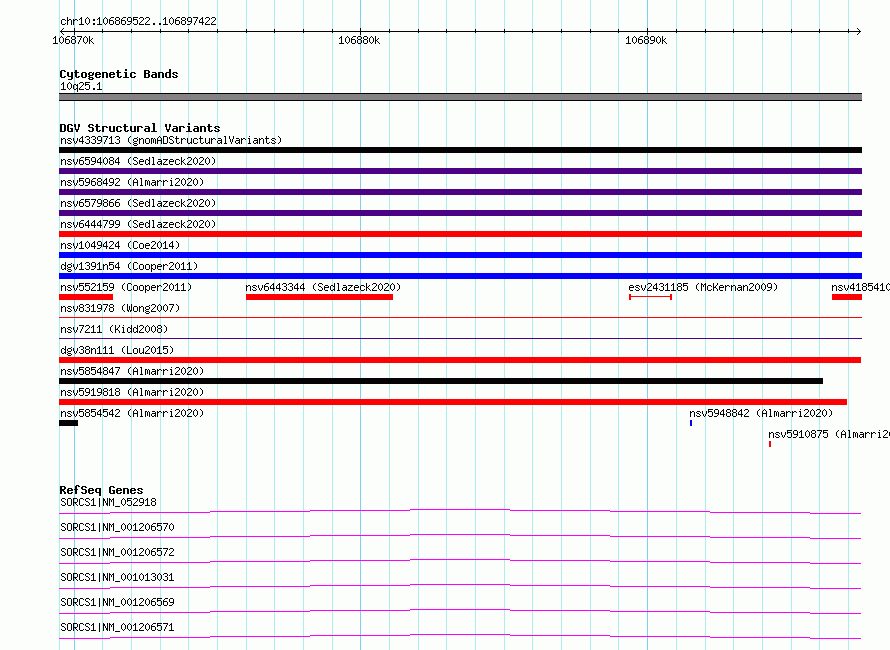Click the gray 10q25.1 cytogenetic band bar

460,97
